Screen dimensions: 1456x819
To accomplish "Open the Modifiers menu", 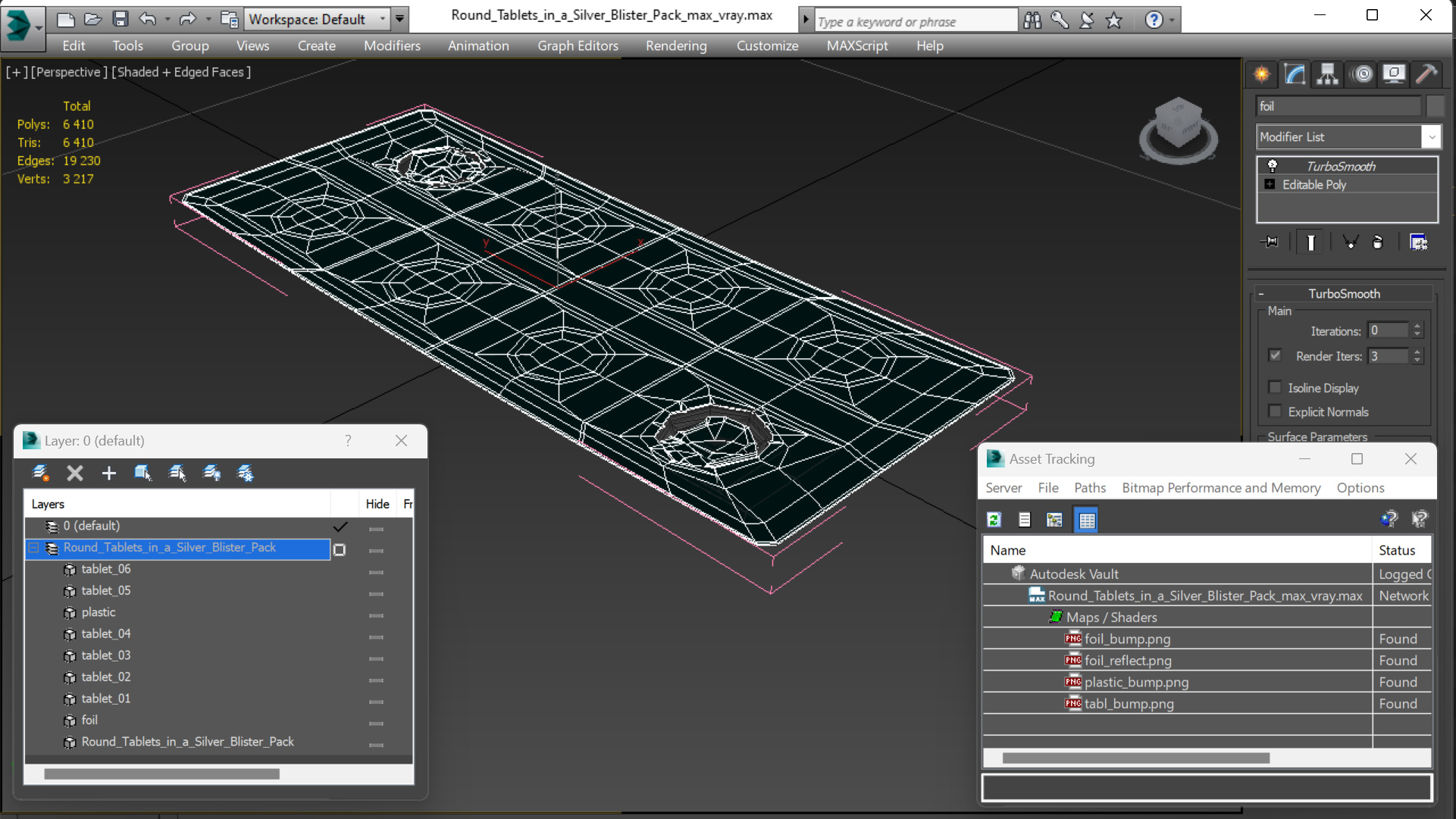I will tap(392, 45).
